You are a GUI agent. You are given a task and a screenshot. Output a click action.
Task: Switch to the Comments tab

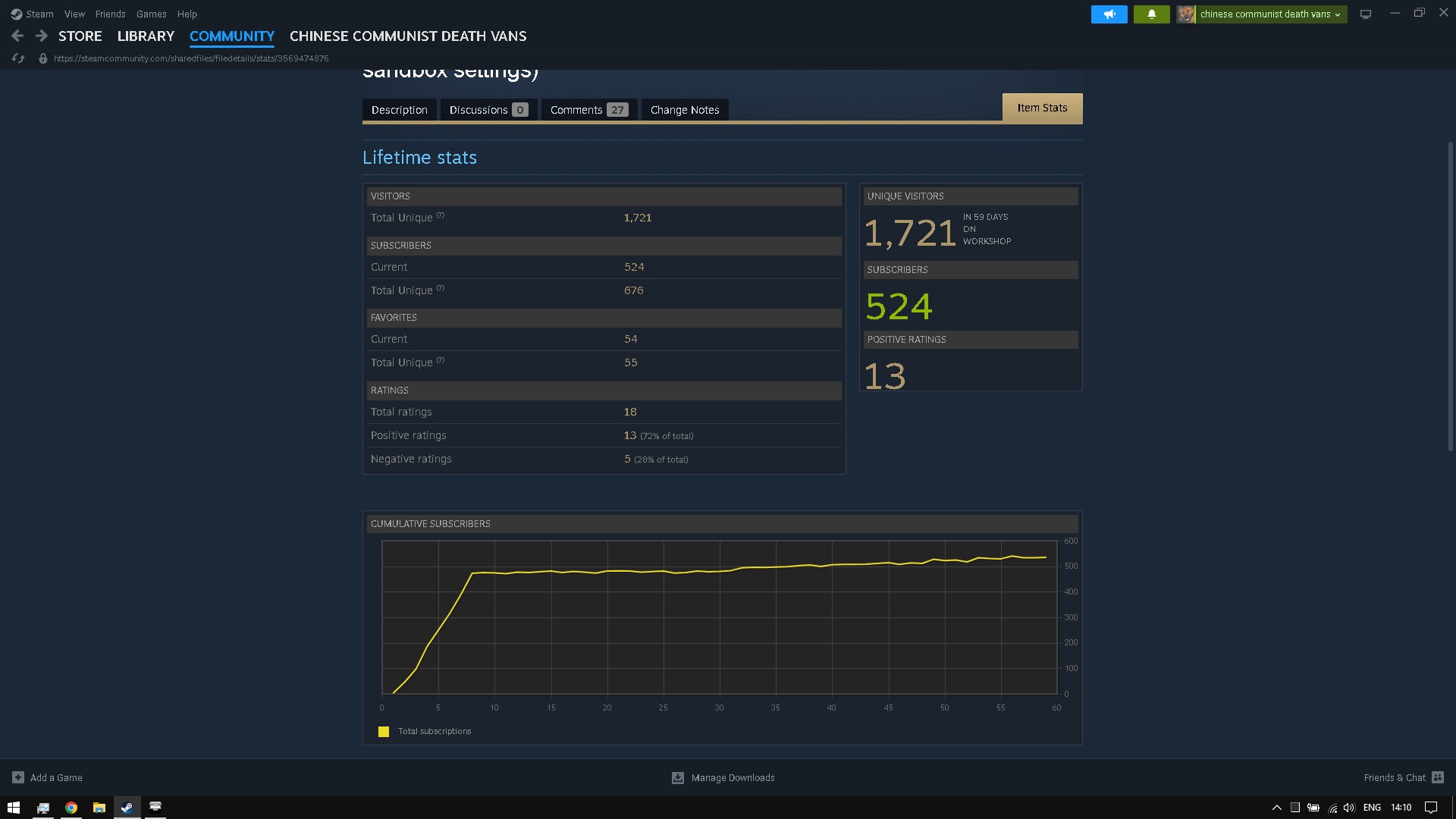[x=588, y=110]
